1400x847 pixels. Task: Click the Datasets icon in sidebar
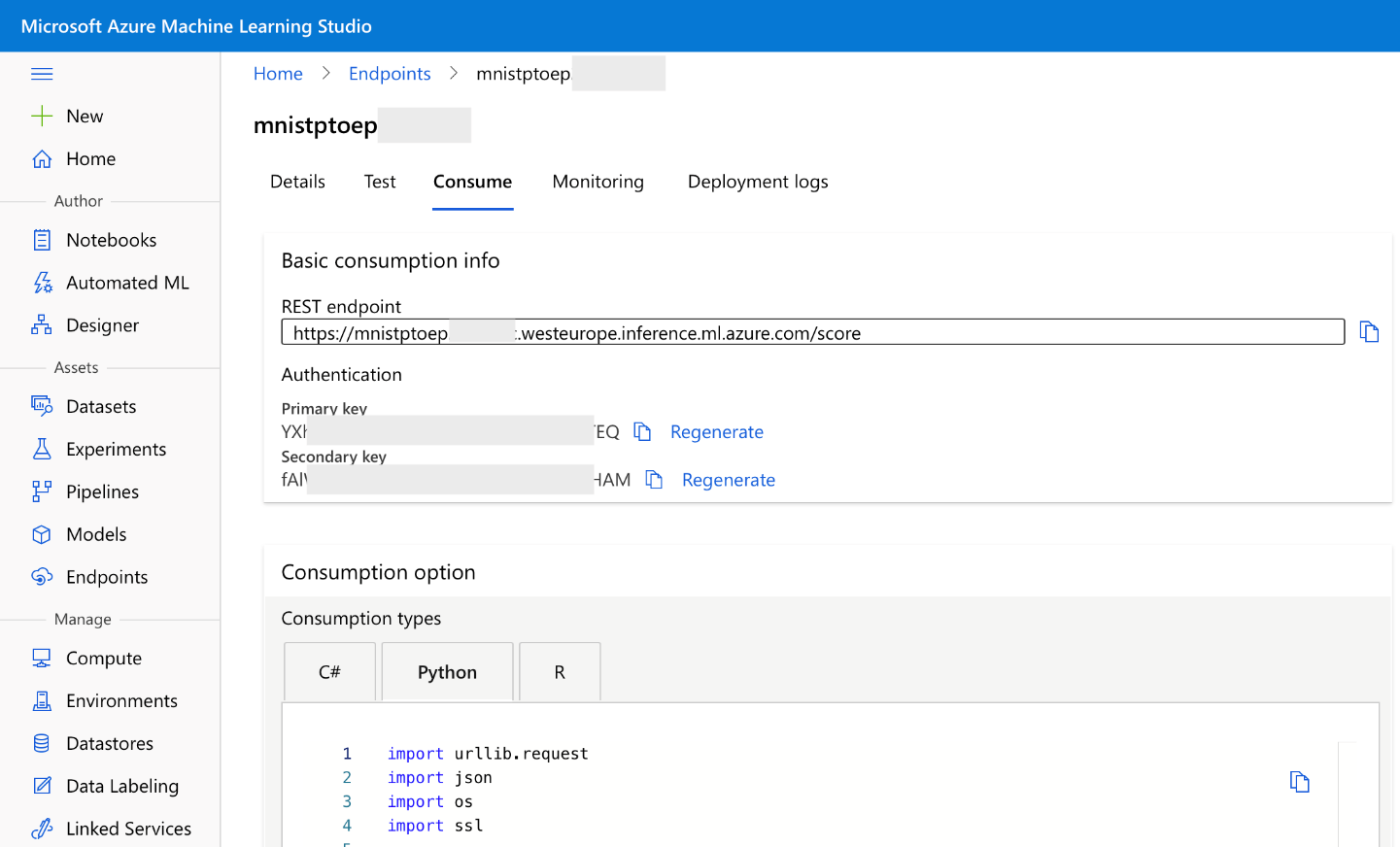point(42,406)
